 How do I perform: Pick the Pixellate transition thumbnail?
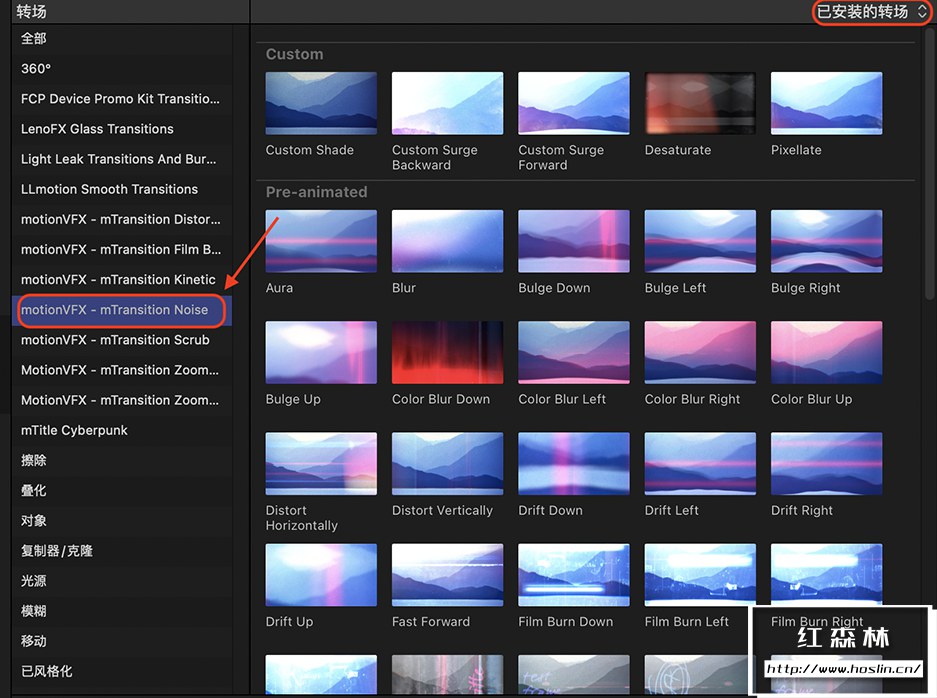point(826,103)
